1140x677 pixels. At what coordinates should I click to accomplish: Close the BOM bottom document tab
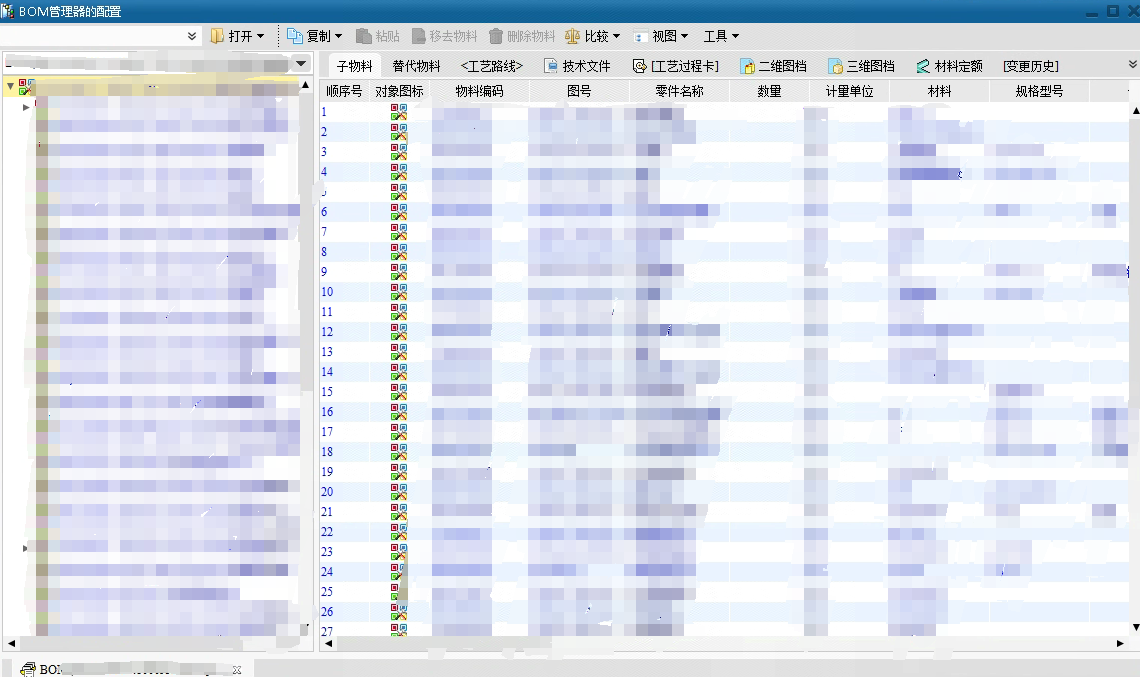(x=237, y=670)
